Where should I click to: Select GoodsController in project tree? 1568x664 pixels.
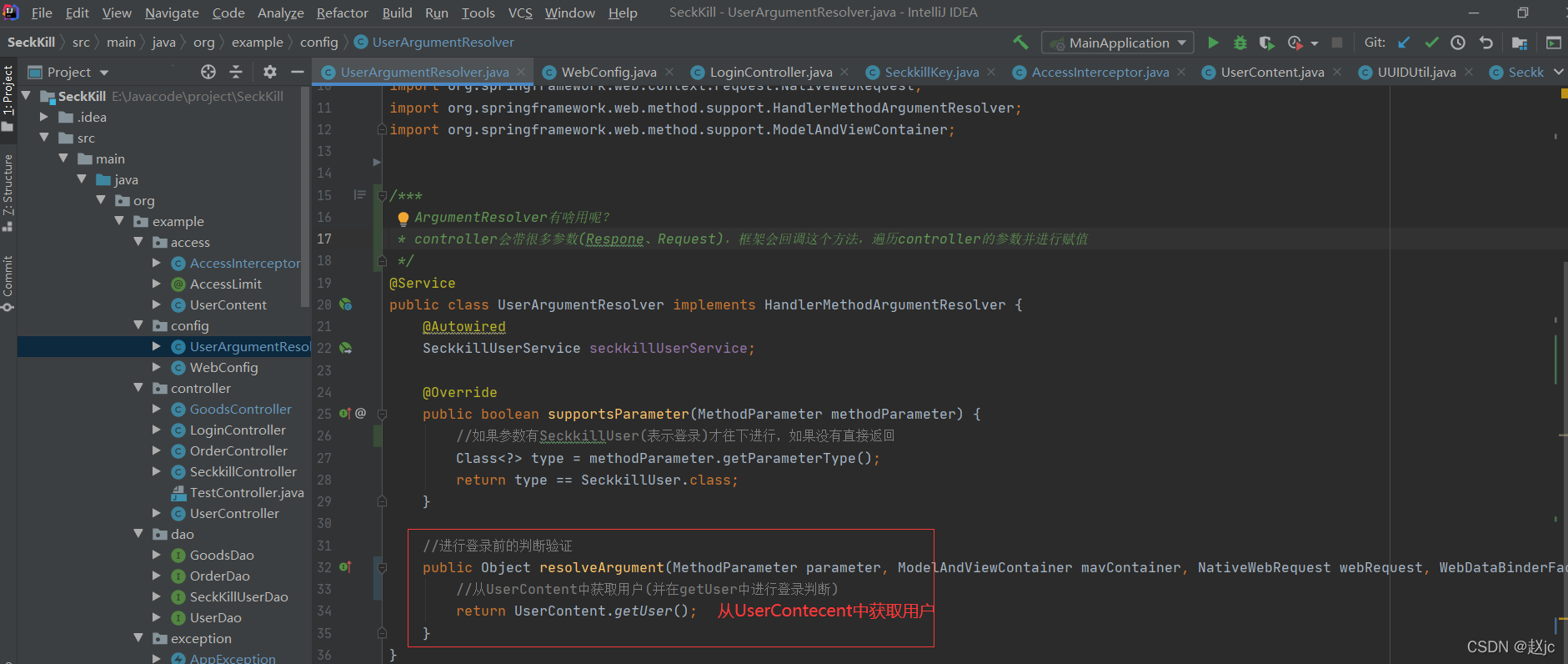tap(240, 409)
